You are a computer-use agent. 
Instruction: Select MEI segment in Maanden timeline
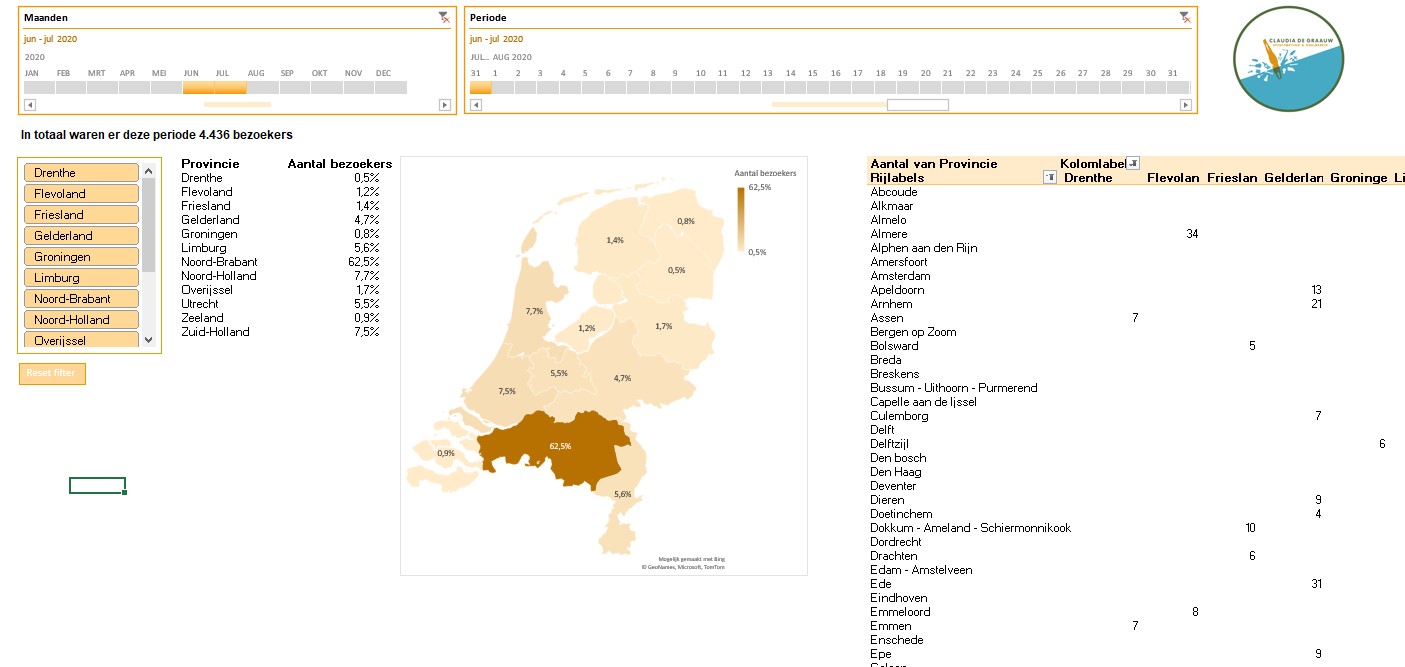coord(167,87)
